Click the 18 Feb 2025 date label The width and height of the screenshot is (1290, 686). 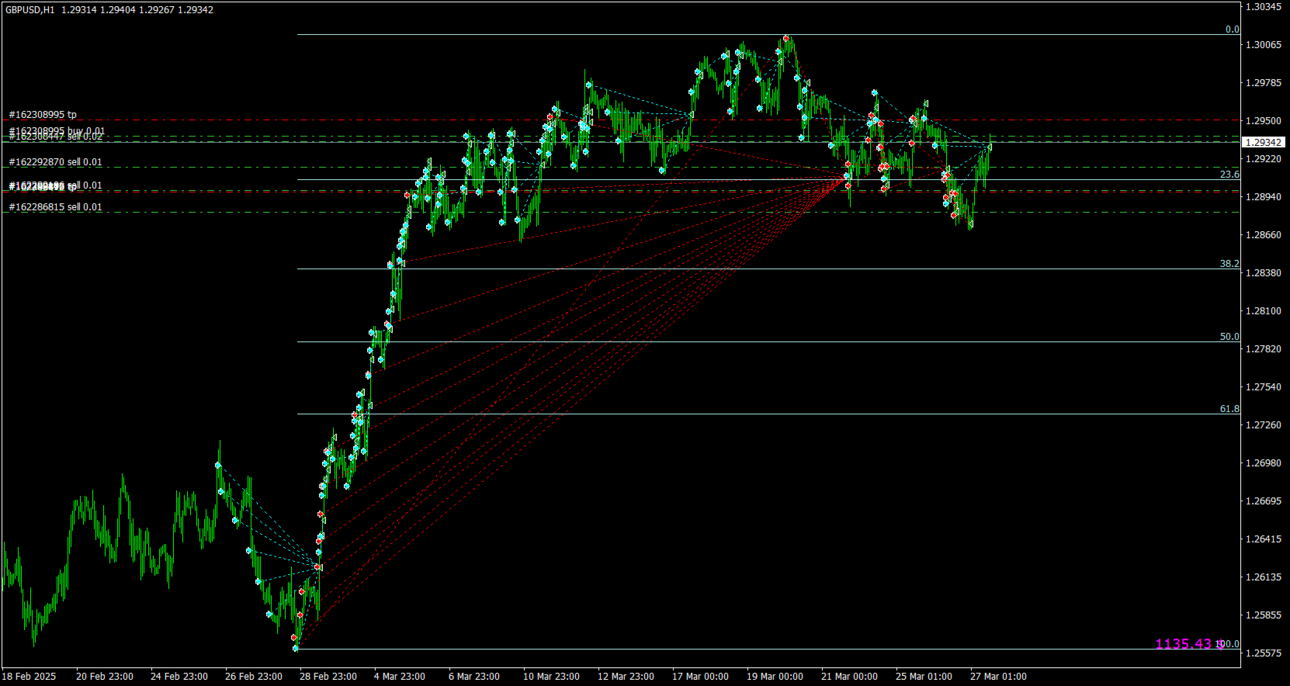click(x=29, y=677)
